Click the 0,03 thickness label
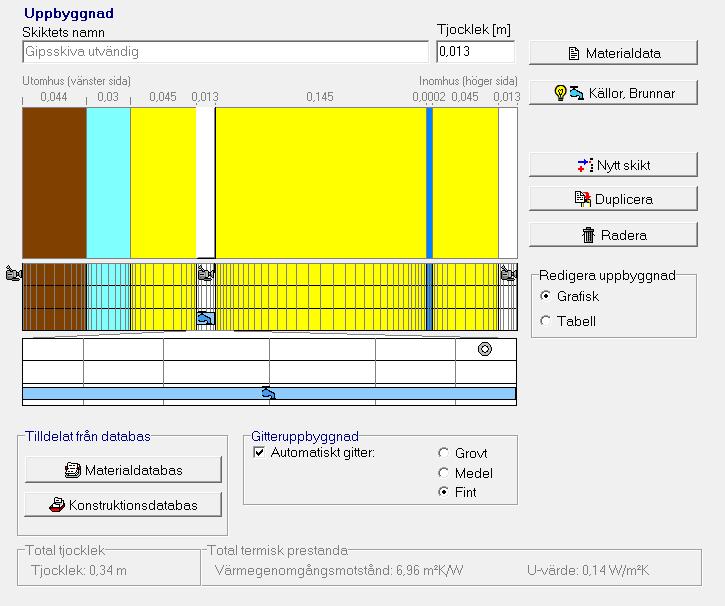The image size is (725, 606). [108, 97]
